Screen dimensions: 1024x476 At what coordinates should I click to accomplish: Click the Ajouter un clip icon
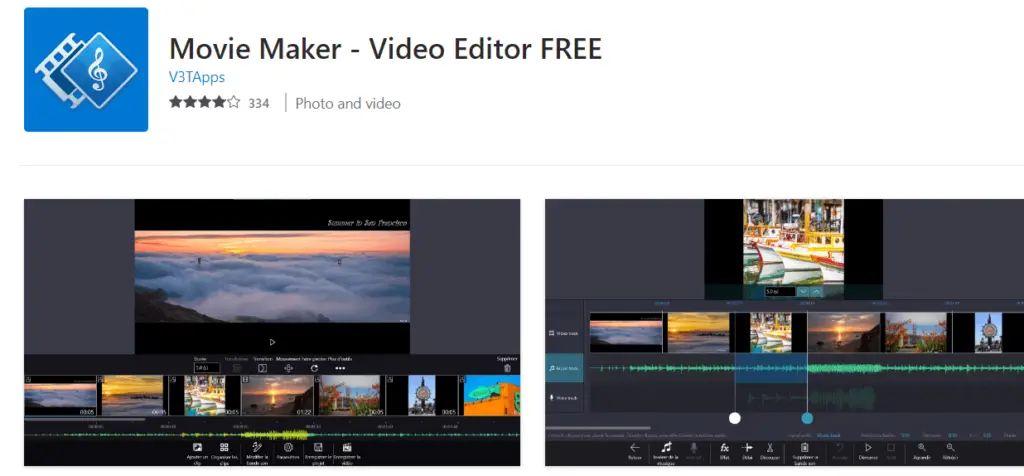tap(197, 448)
